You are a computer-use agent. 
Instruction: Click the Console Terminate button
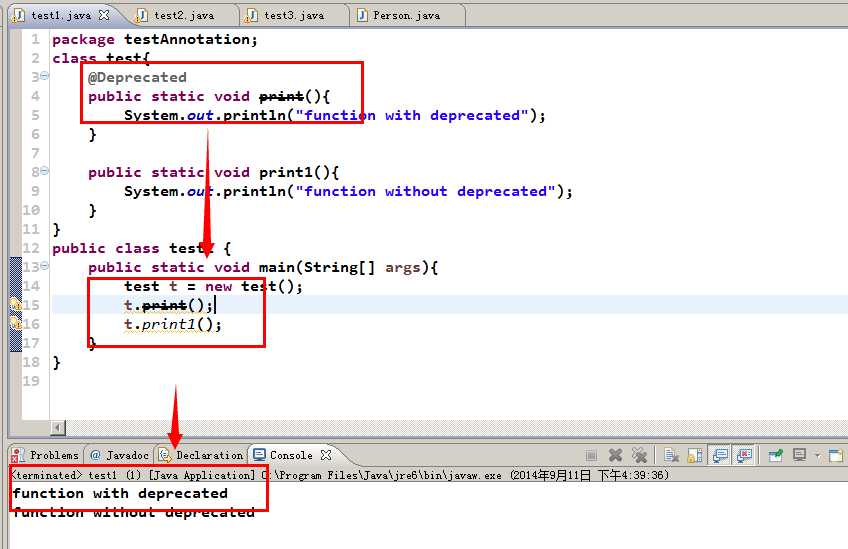coord(592,455)
